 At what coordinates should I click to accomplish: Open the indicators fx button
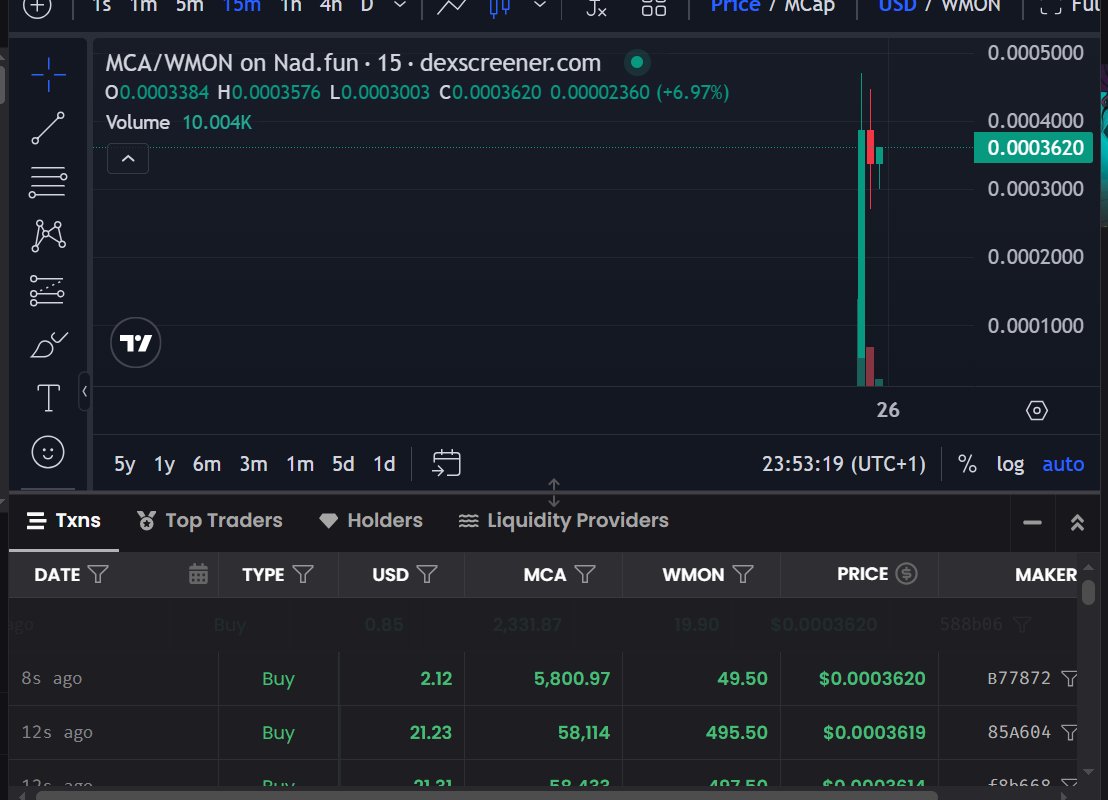[x=596, y=7]
